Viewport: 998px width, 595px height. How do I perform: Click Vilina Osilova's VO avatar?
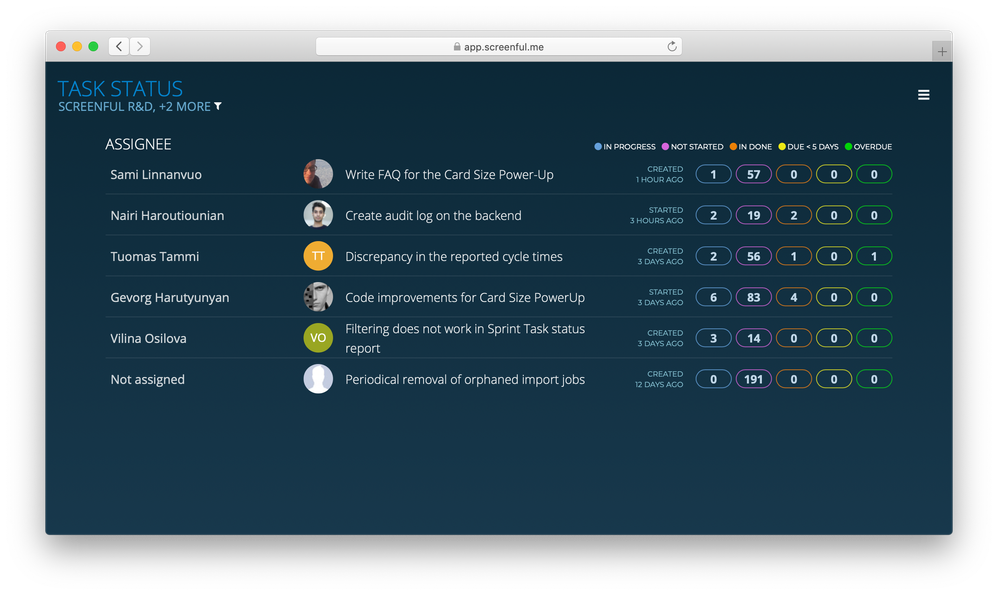tap(318, 338)
